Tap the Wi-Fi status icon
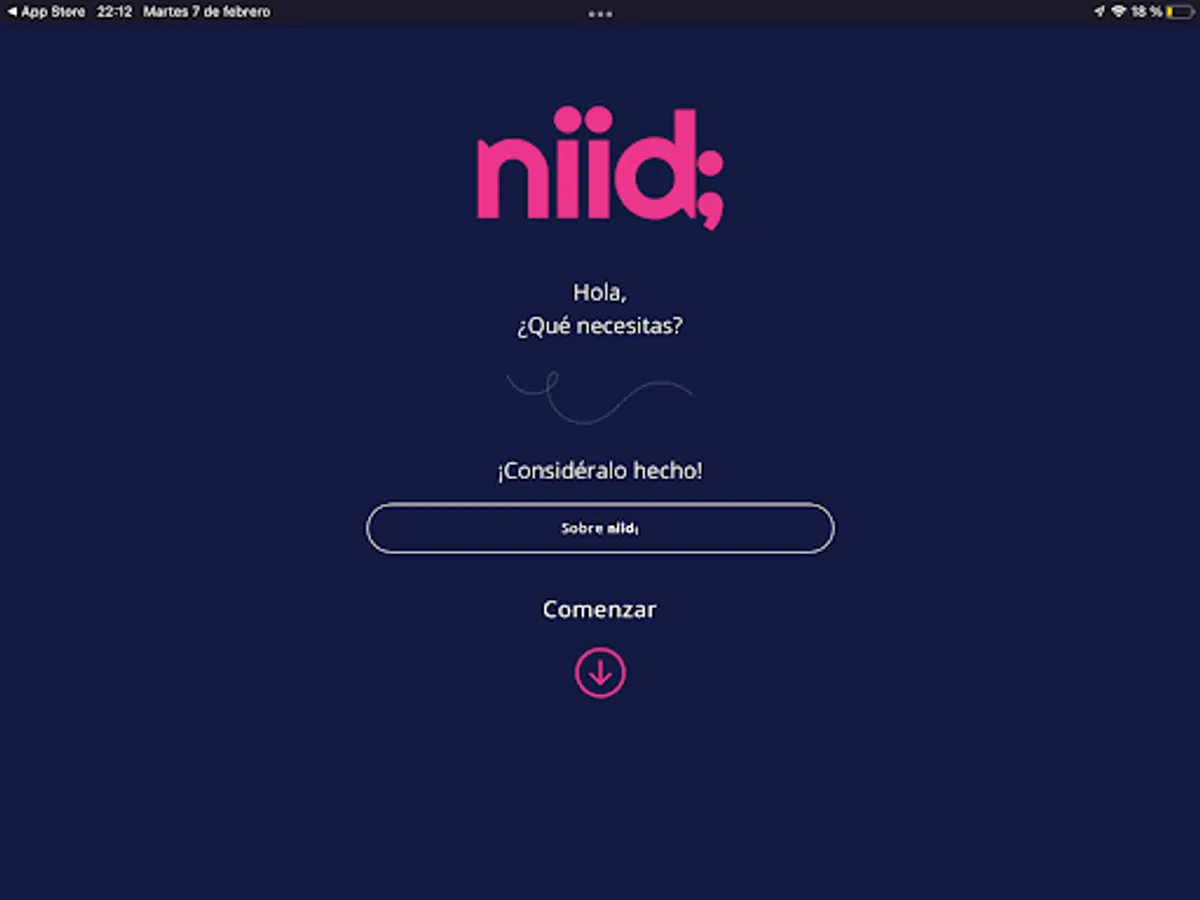Viewport: 1200px width, 900px height. pos(1119,12)
